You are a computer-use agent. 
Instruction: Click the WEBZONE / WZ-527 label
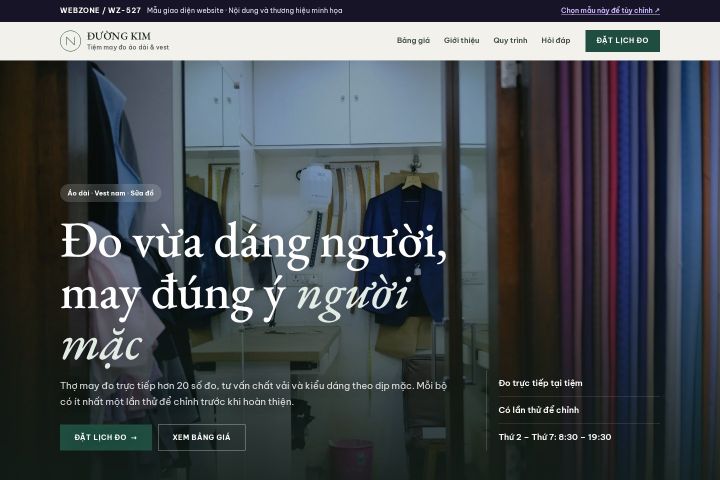(100, 10)
